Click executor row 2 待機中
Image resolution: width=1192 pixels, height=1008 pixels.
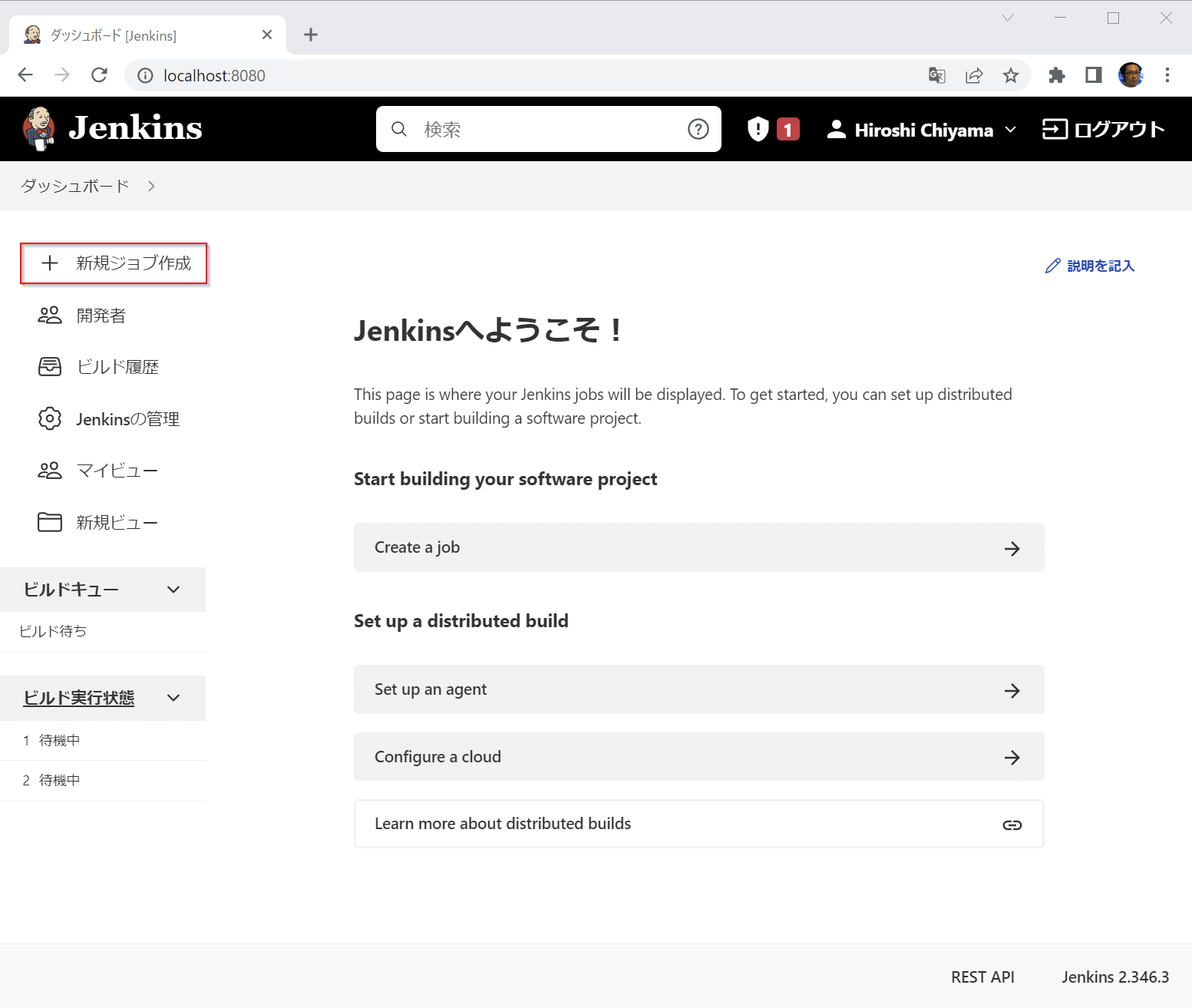click(x=103, y=781)
